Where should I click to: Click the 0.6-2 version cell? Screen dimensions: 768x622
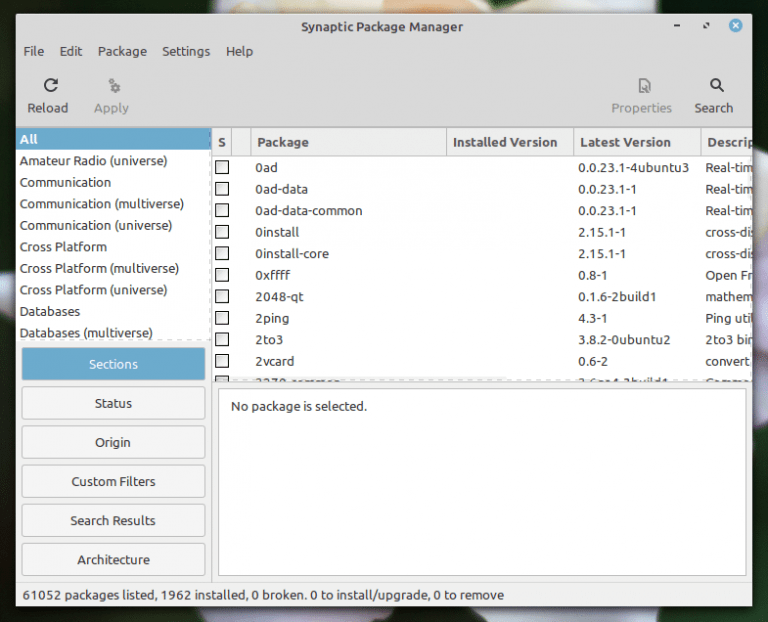tap(593, 361)
